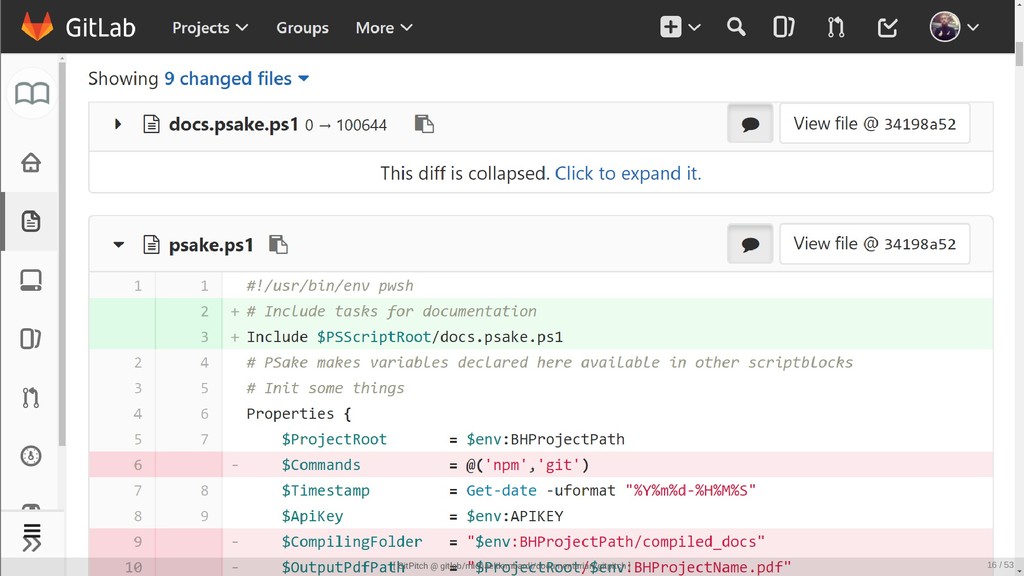
Task: Open merge requests icon in top navbar
Action: point(836,27)
